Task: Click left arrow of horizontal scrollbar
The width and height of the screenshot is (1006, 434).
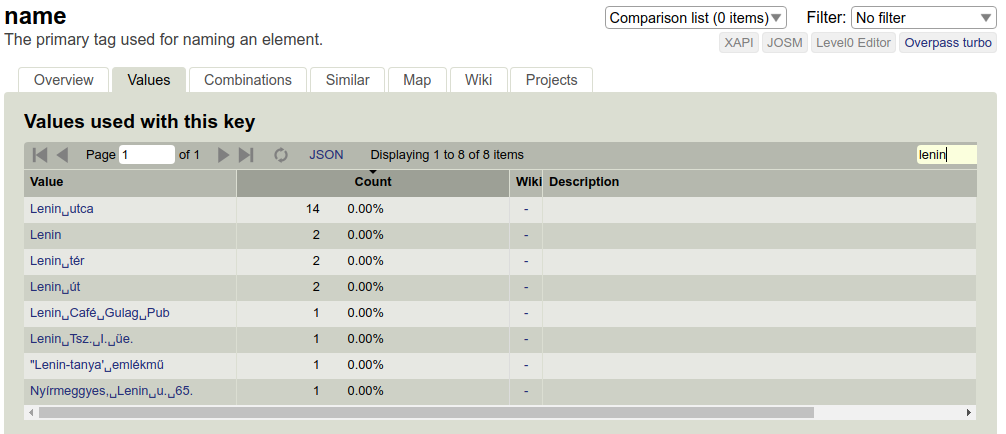Action: tap(31, 412)
